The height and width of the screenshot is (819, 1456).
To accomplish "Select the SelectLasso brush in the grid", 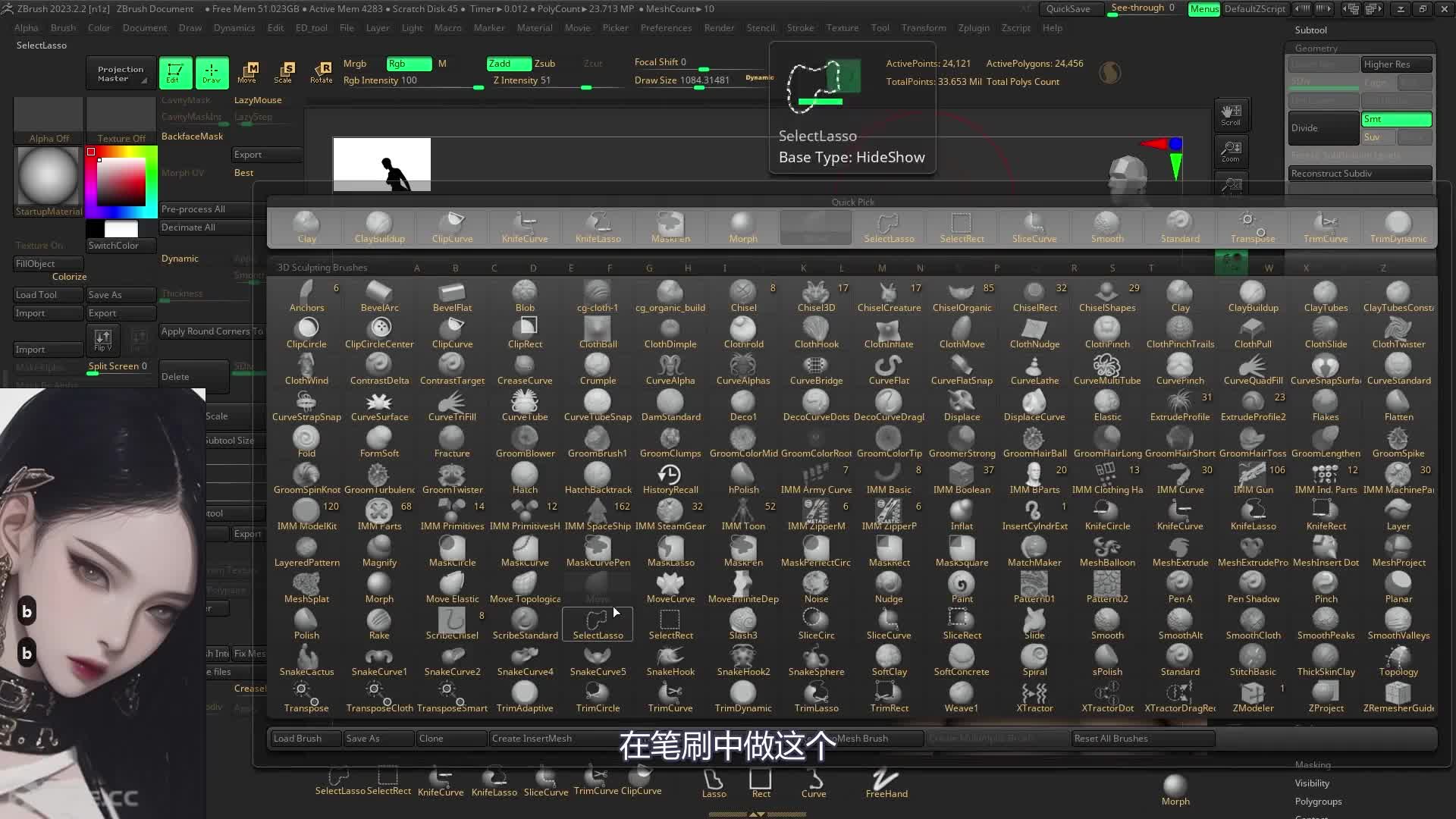I will (598, 625).
